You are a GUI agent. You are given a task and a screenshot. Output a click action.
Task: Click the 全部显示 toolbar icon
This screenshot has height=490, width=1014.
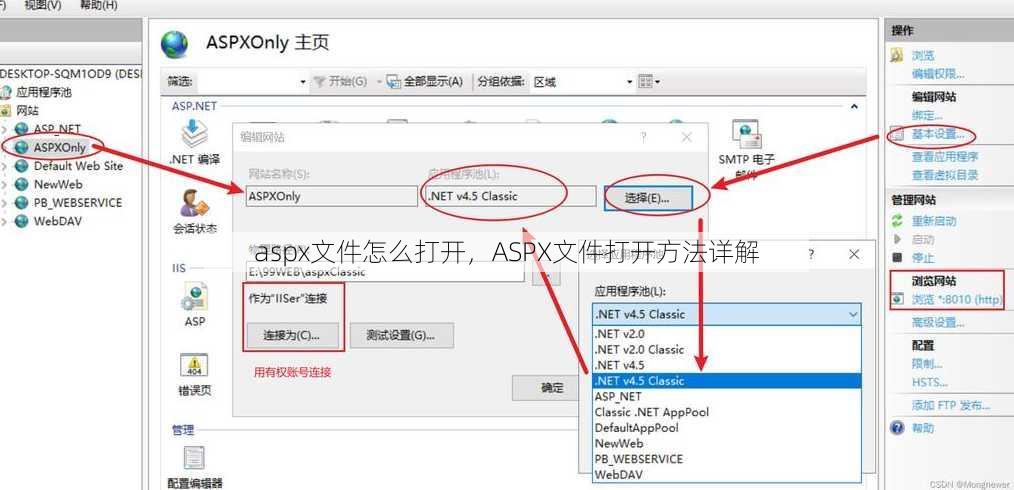pos(394,81)
